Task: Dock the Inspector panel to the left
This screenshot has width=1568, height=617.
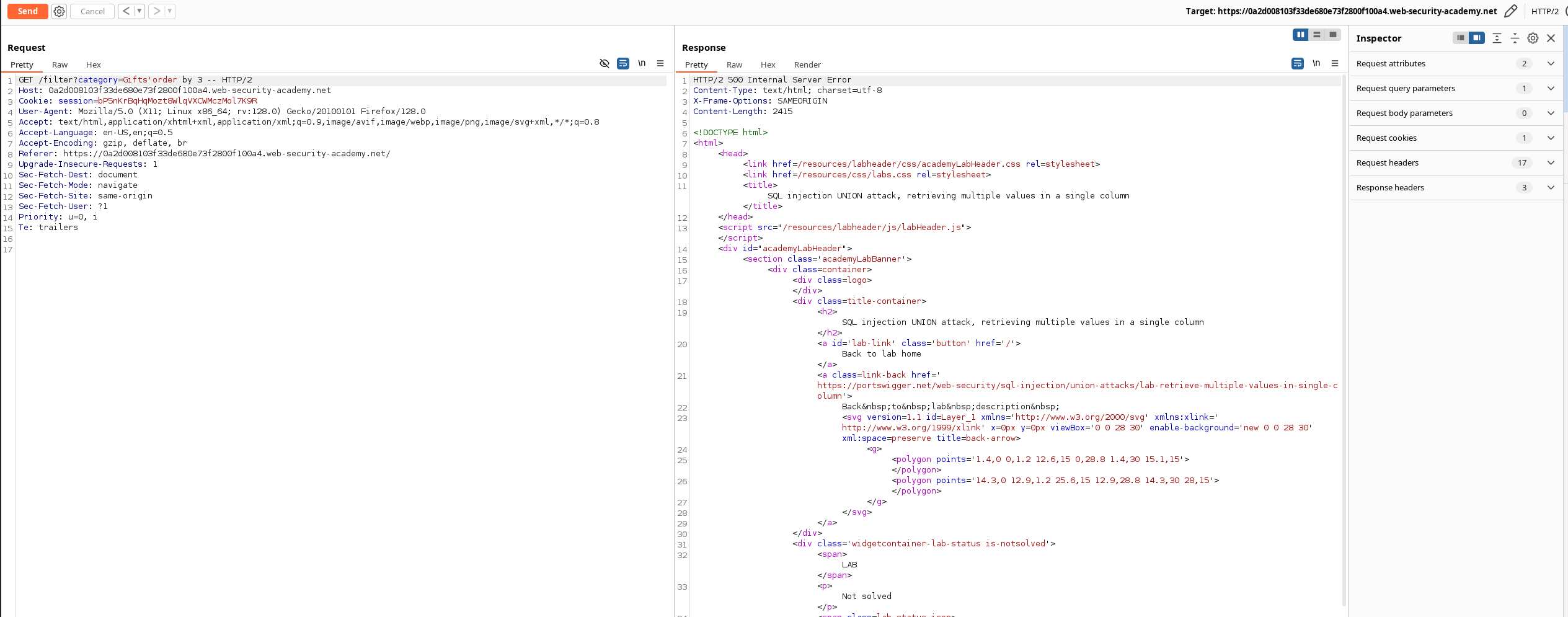Action: click(1461, 38)
